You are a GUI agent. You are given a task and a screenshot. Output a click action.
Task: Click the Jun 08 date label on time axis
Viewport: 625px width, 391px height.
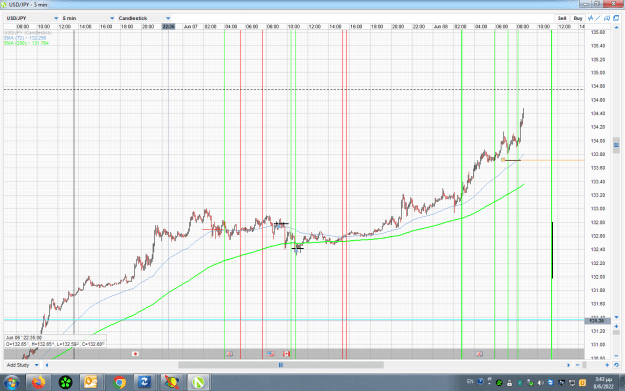(440, 27)
